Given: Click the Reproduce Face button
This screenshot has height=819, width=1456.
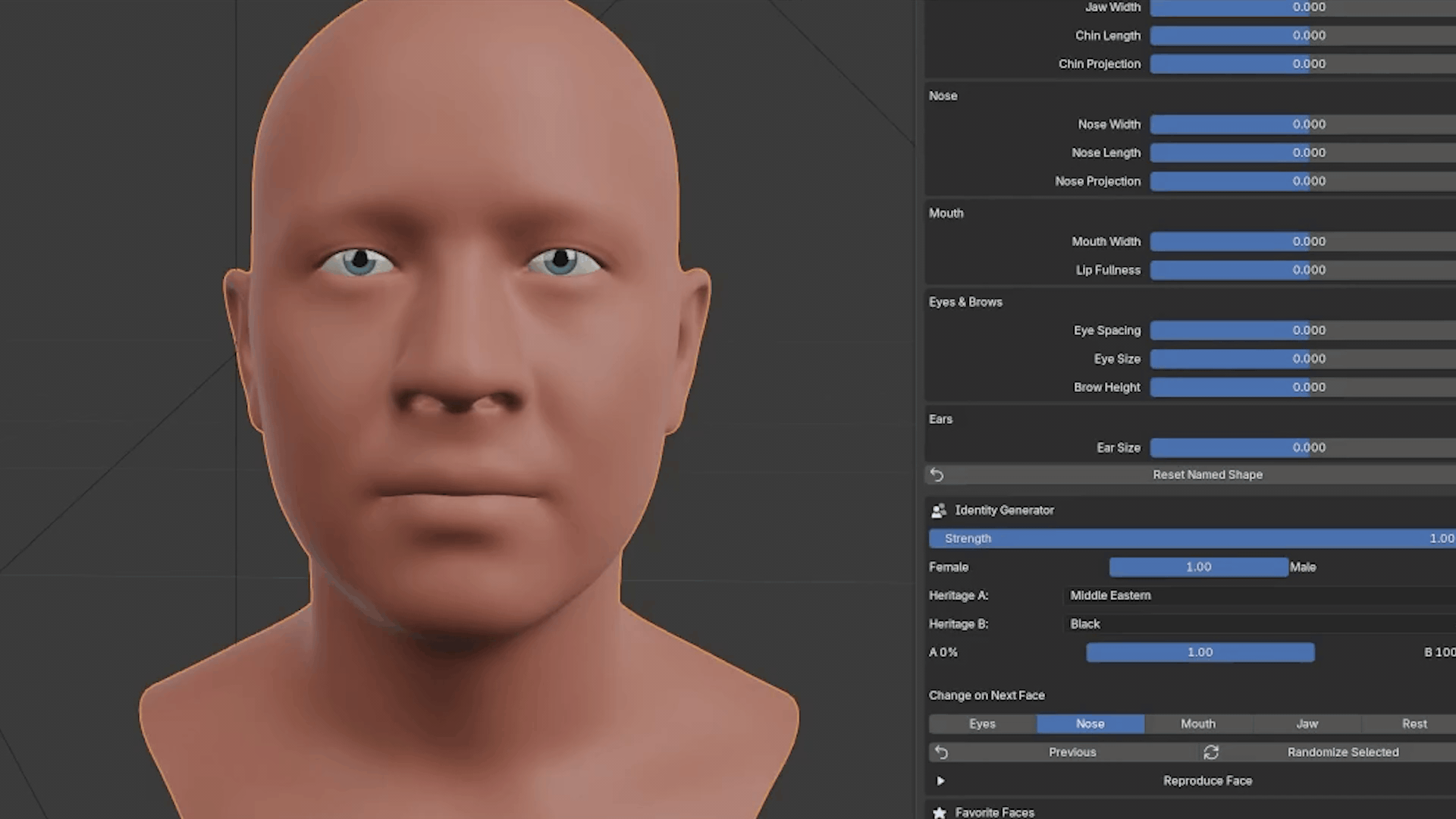Looking at the screenshot, I should point(1192,781).
